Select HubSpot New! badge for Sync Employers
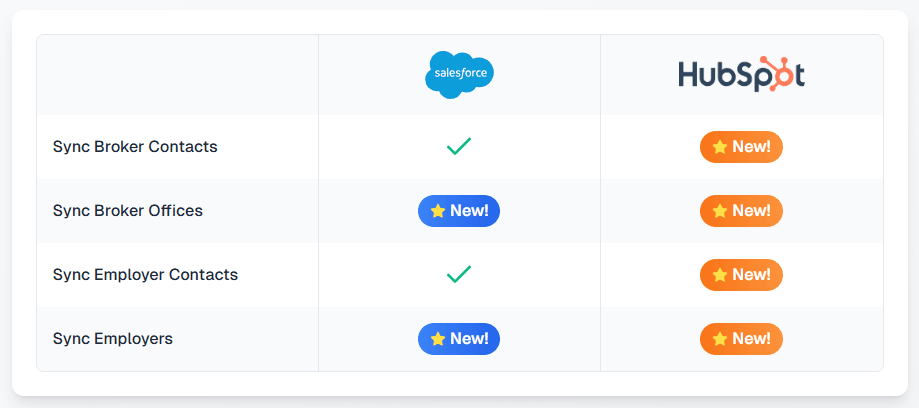The image size is (919, 408). 741,339
